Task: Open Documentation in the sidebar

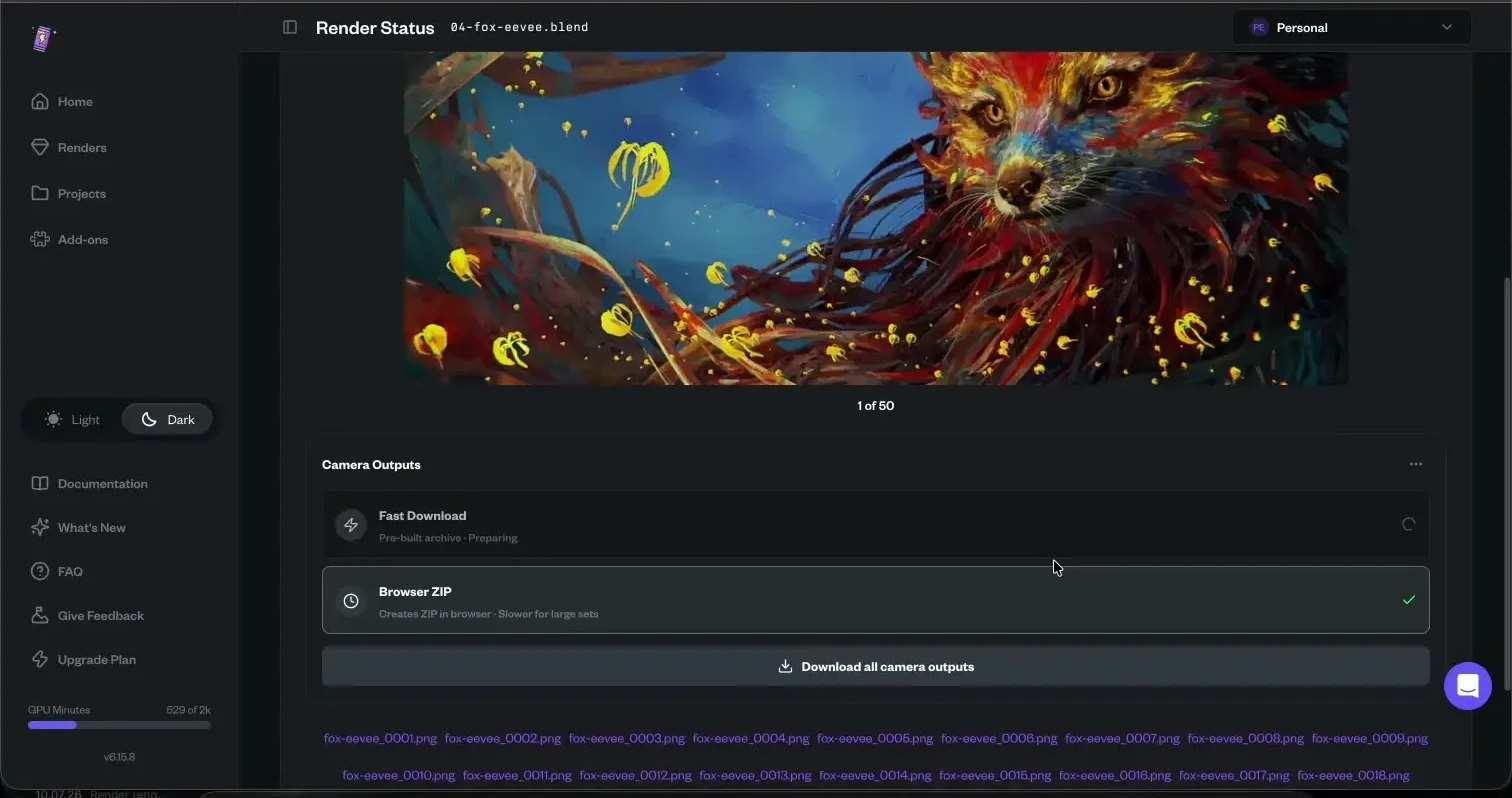Action: tap(102, 483)
